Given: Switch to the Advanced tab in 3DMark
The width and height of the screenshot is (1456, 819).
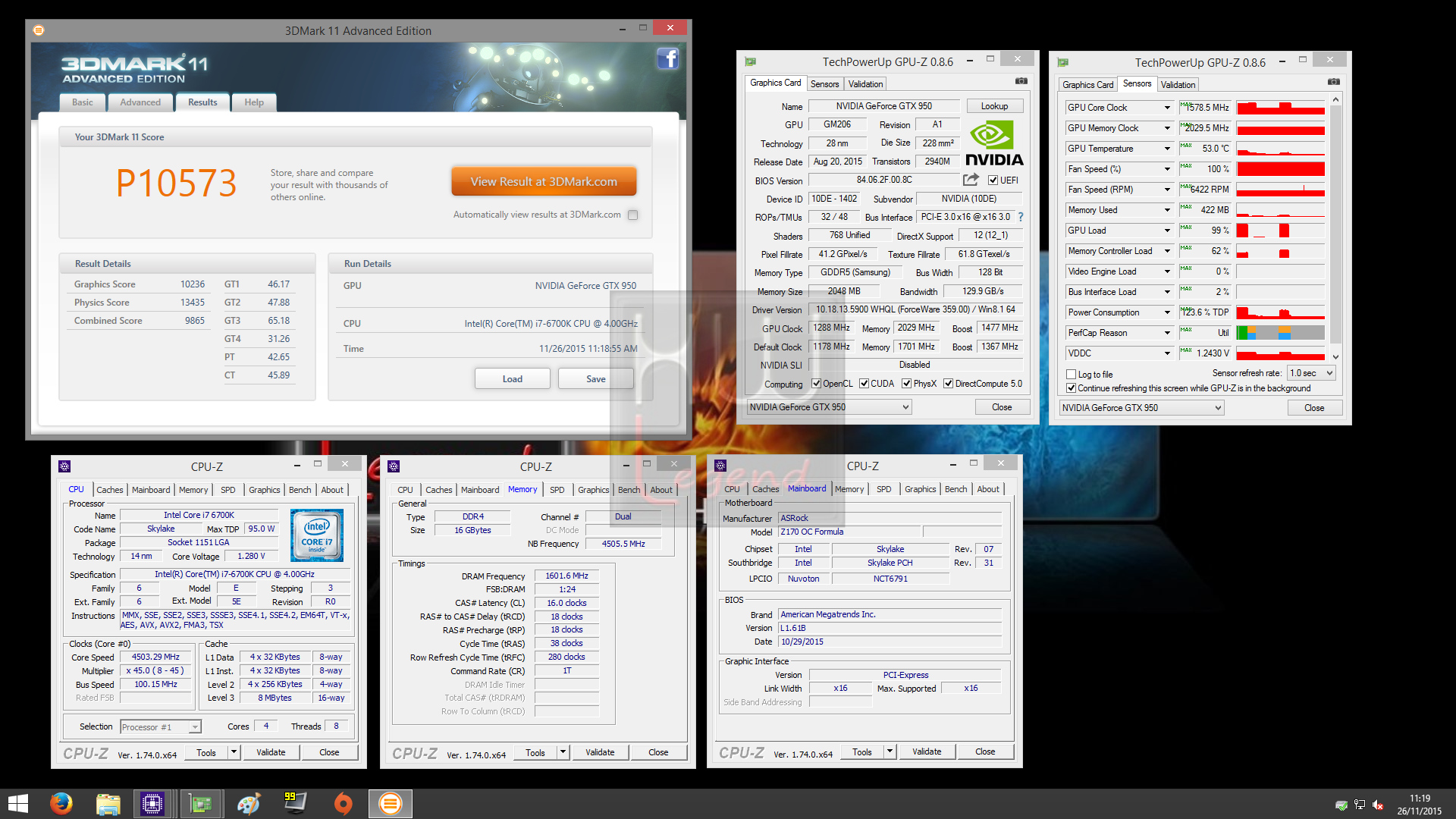Looking at the screenshot, I should pos(140,102).
